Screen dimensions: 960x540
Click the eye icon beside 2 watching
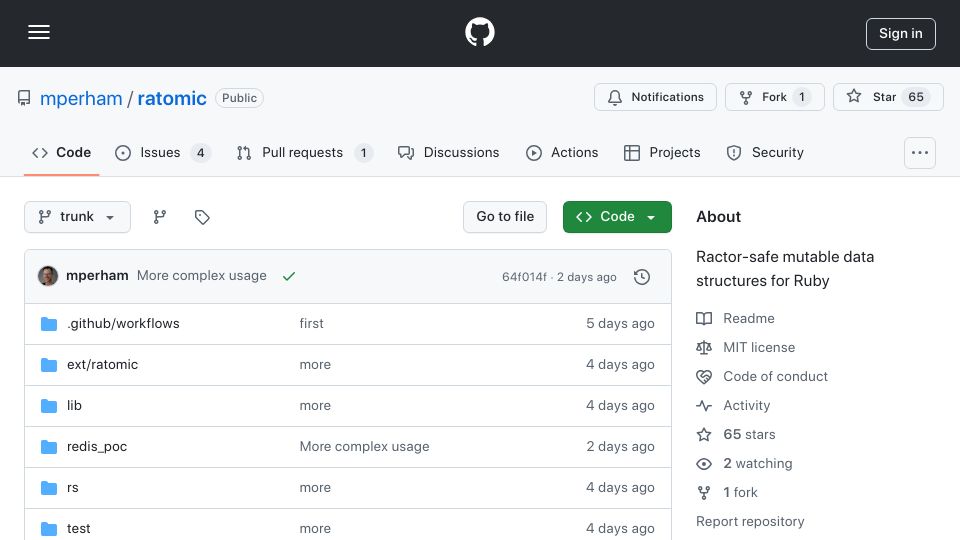704,463
